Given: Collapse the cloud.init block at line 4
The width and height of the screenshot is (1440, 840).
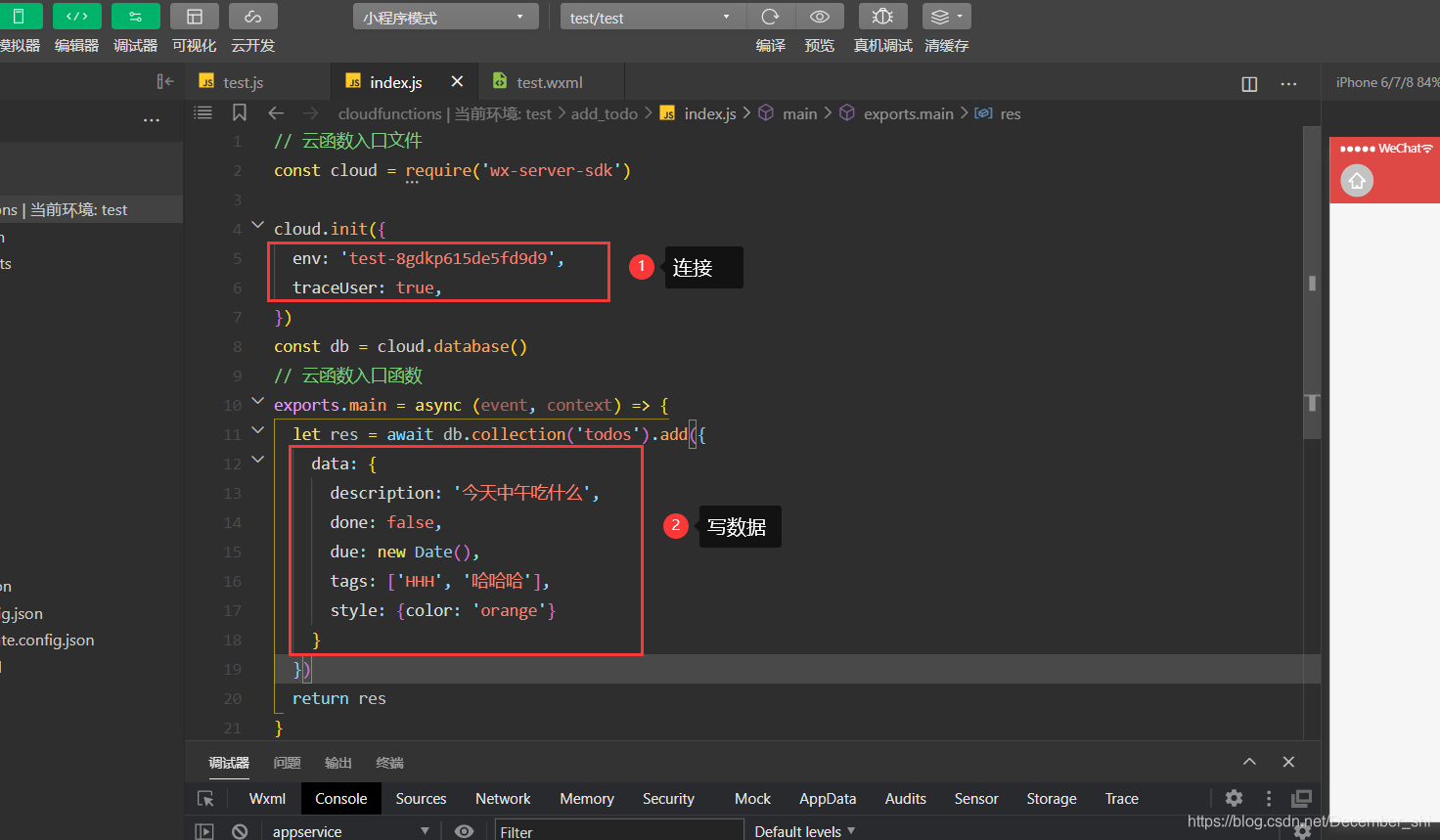Looking at the screenshot, I should [x=258, y=226].
